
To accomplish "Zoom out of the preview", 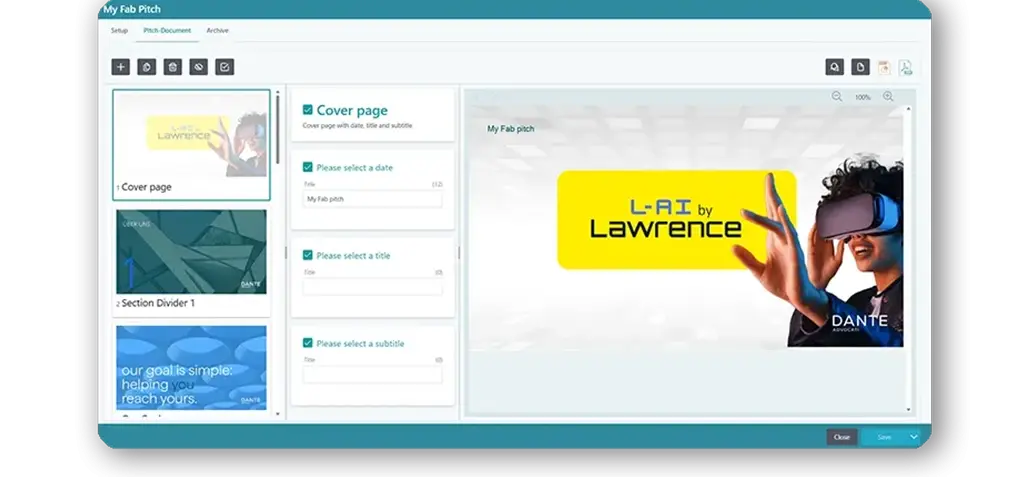I will click(x=837, y=97).
